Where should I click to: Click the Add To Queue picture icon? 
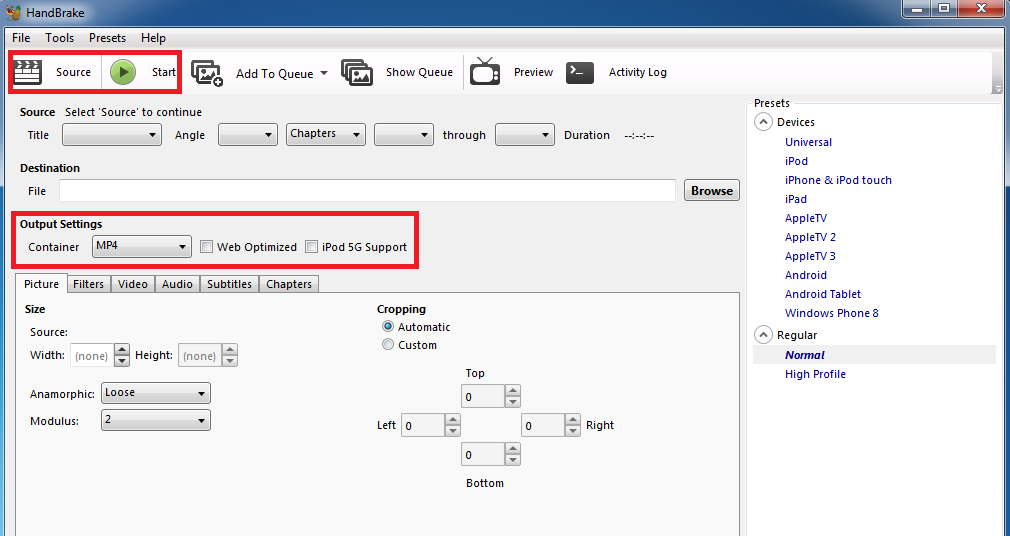click(207, 73)
